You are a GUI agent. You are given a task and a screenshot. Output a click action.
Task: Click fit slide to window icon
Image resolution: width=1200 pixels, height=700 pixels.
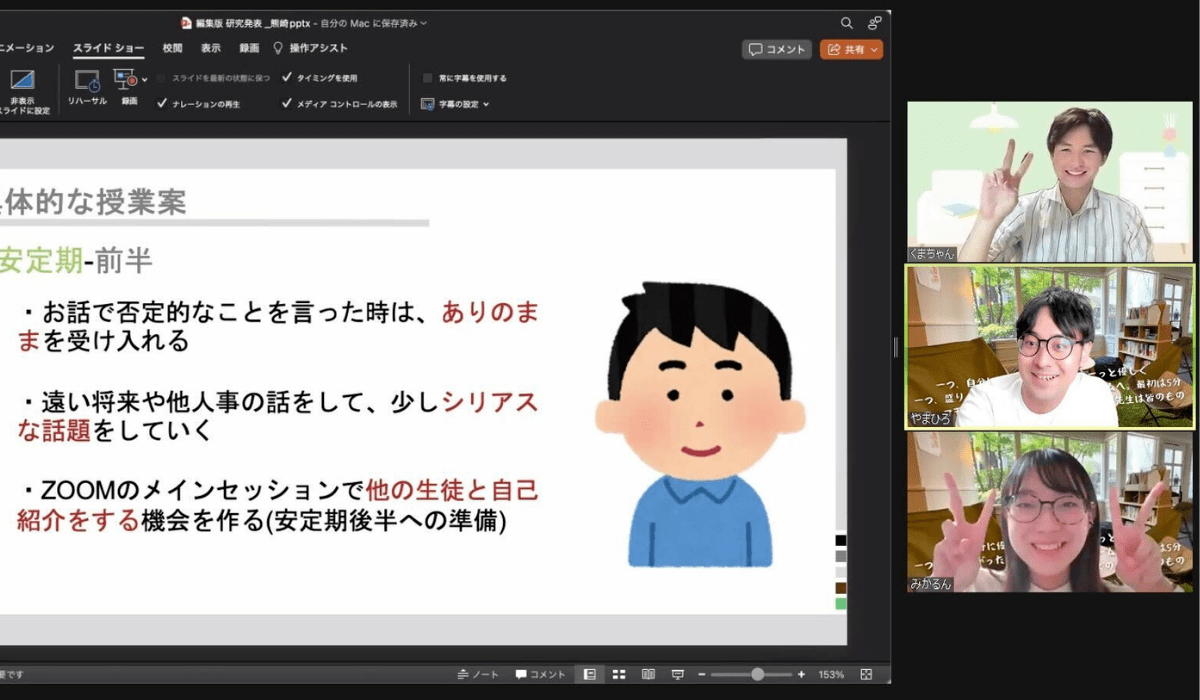(866, 674)
